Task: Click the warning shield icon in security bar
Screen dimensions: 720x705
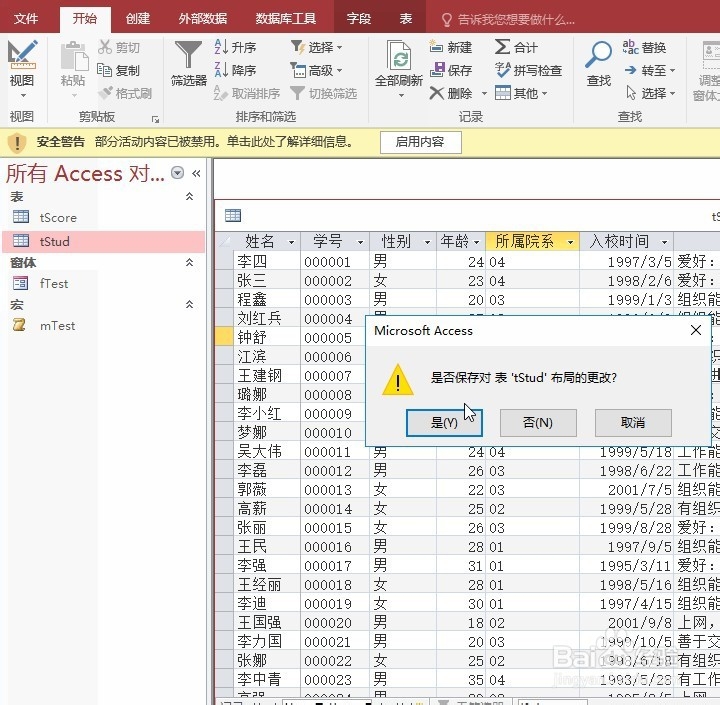Action: pyautogui.click(x=17, y=142)
